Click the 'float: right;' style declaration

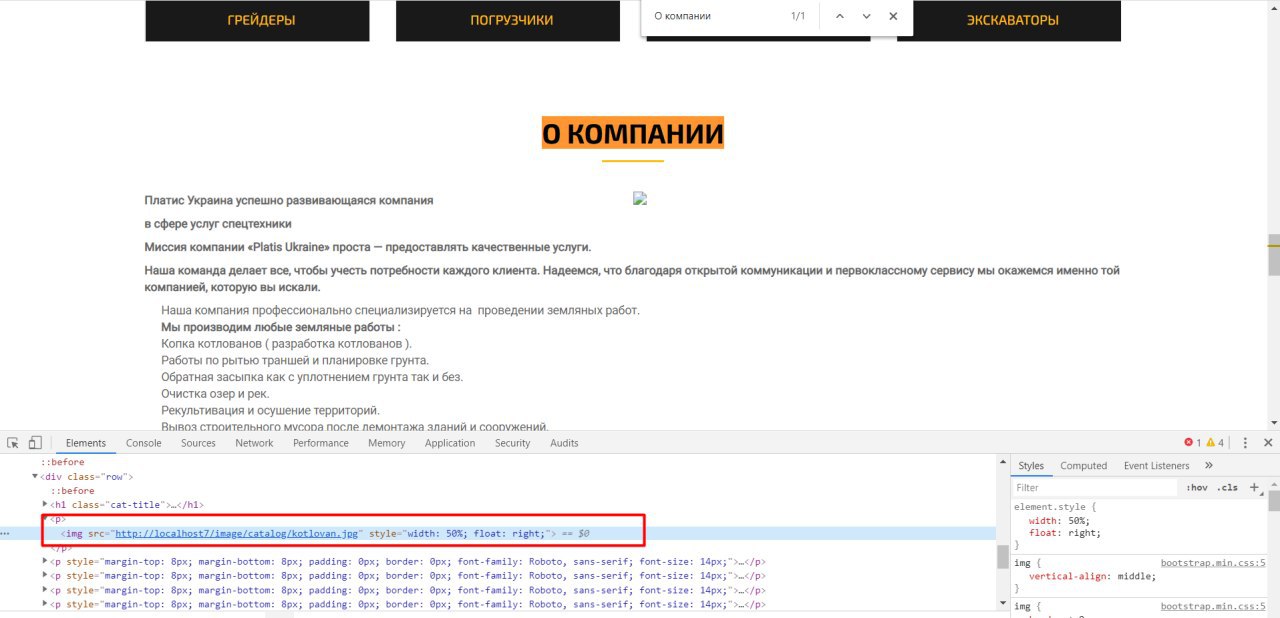tap(1065, 533)
